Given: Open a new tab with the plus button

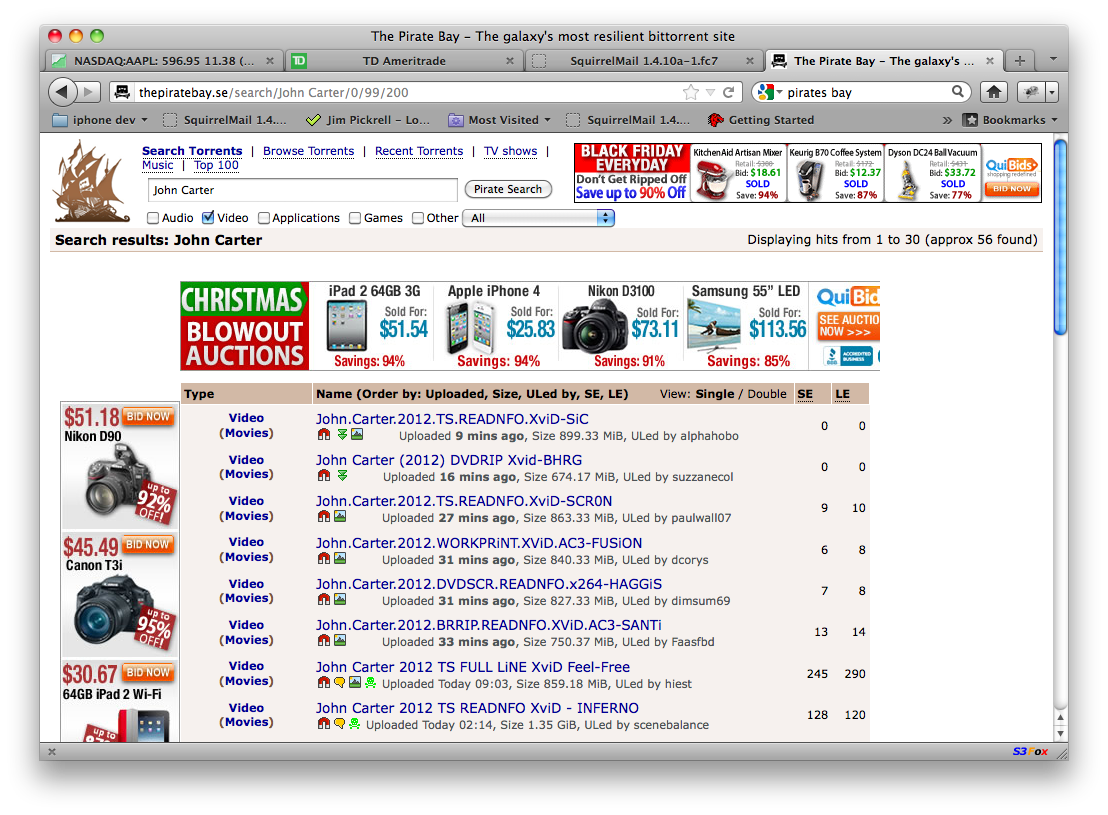Looking at the screenshot, I should coord(1019,61).
